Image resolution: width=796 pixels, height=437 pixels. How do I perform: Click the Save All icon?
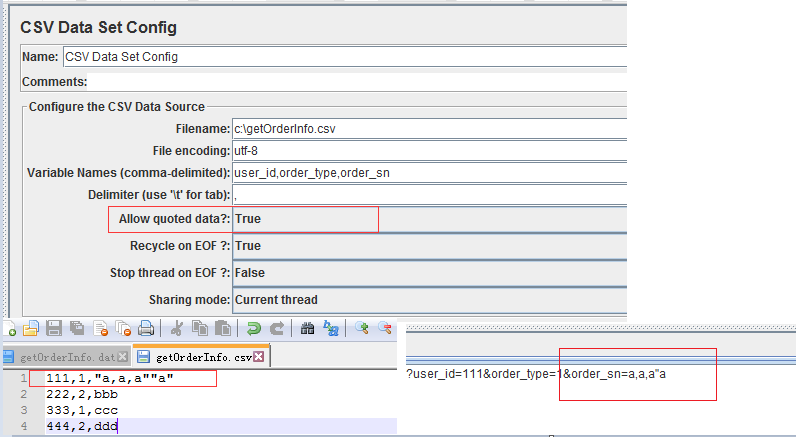pos(77,329)
